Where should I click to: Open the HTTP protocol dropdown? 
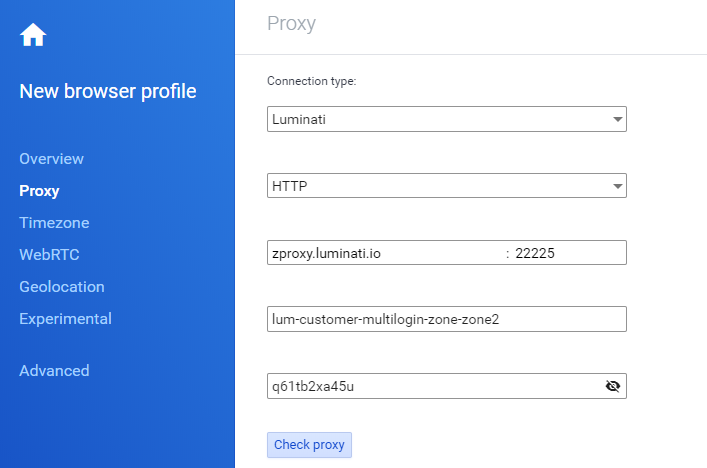click(x=447, y=186)
